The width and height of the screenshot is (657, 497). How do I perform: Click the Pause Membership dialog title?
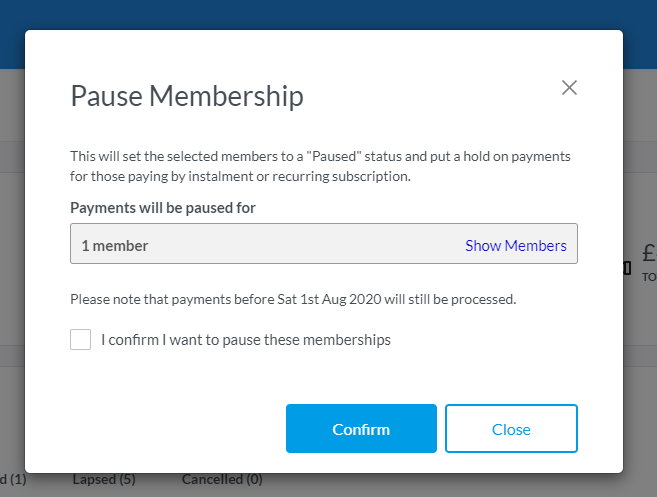coord(187,96)
